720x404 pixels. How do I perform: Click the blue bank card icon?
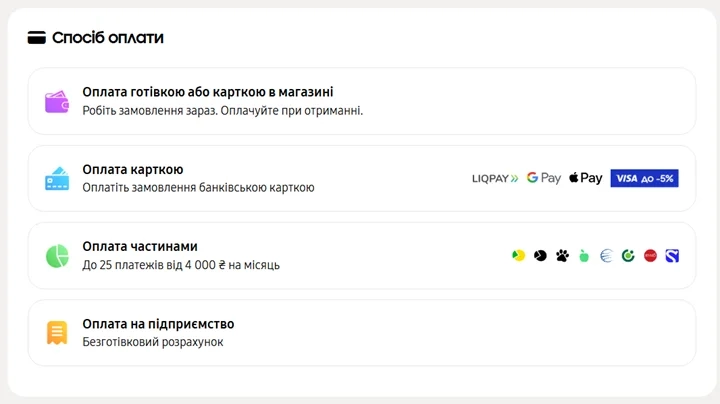[x=57, y=179]
